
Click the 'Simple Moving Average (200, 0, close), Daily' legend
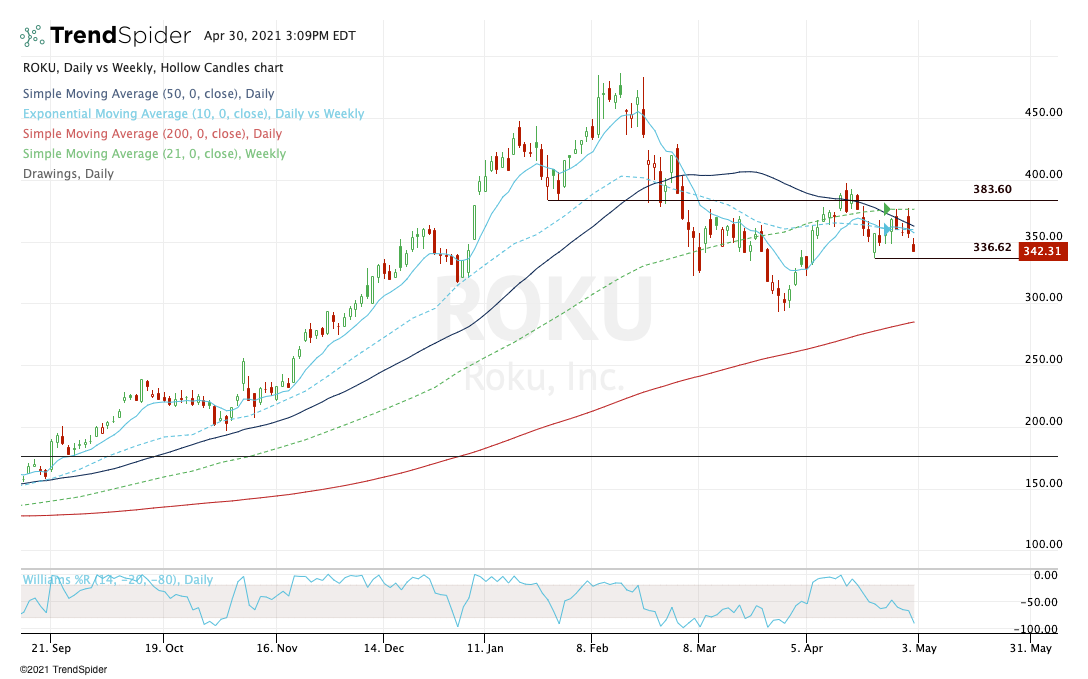click(x=153, y=134)
